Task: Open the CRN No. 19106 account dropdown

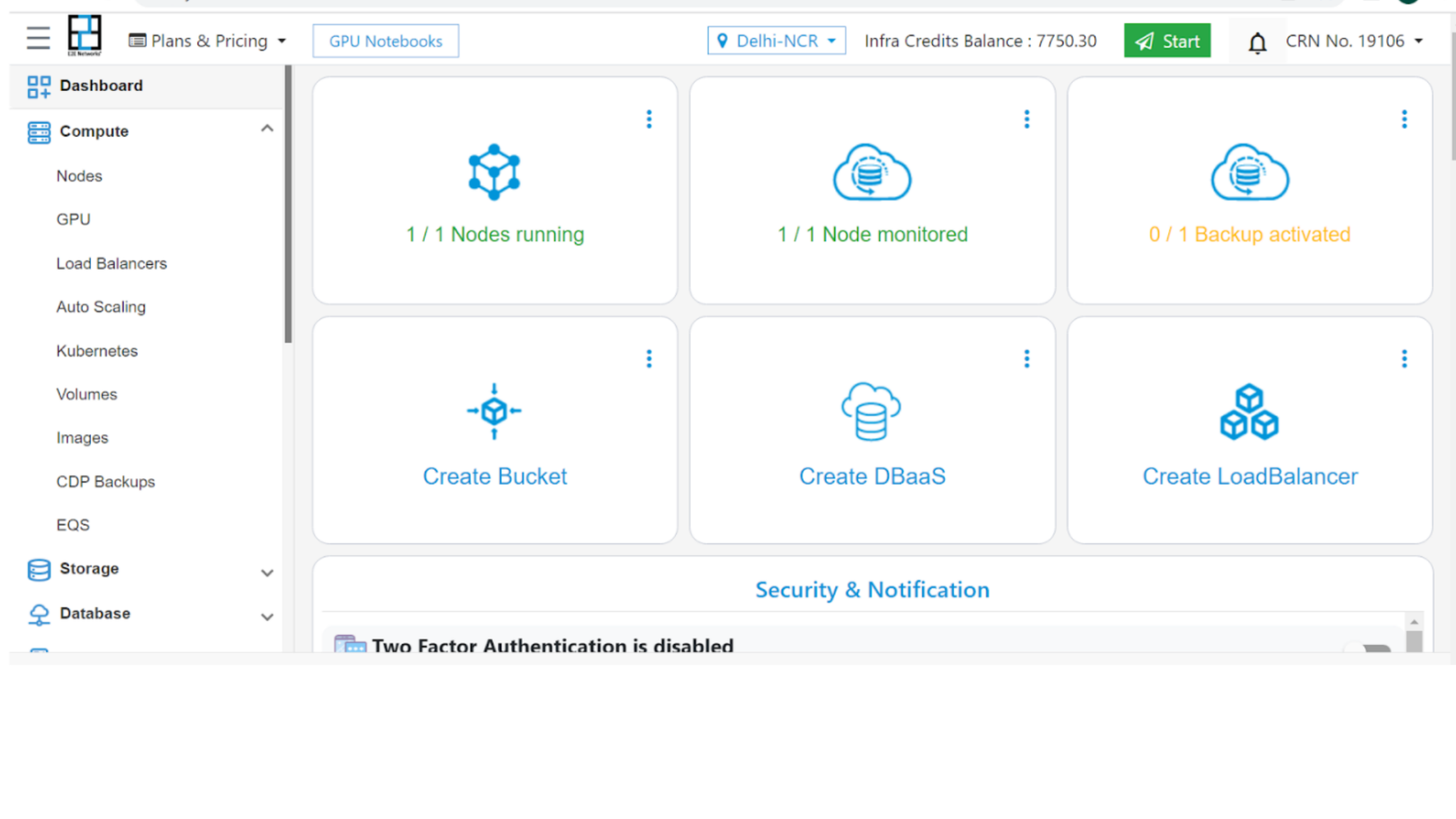Action: coord(1354,41)
